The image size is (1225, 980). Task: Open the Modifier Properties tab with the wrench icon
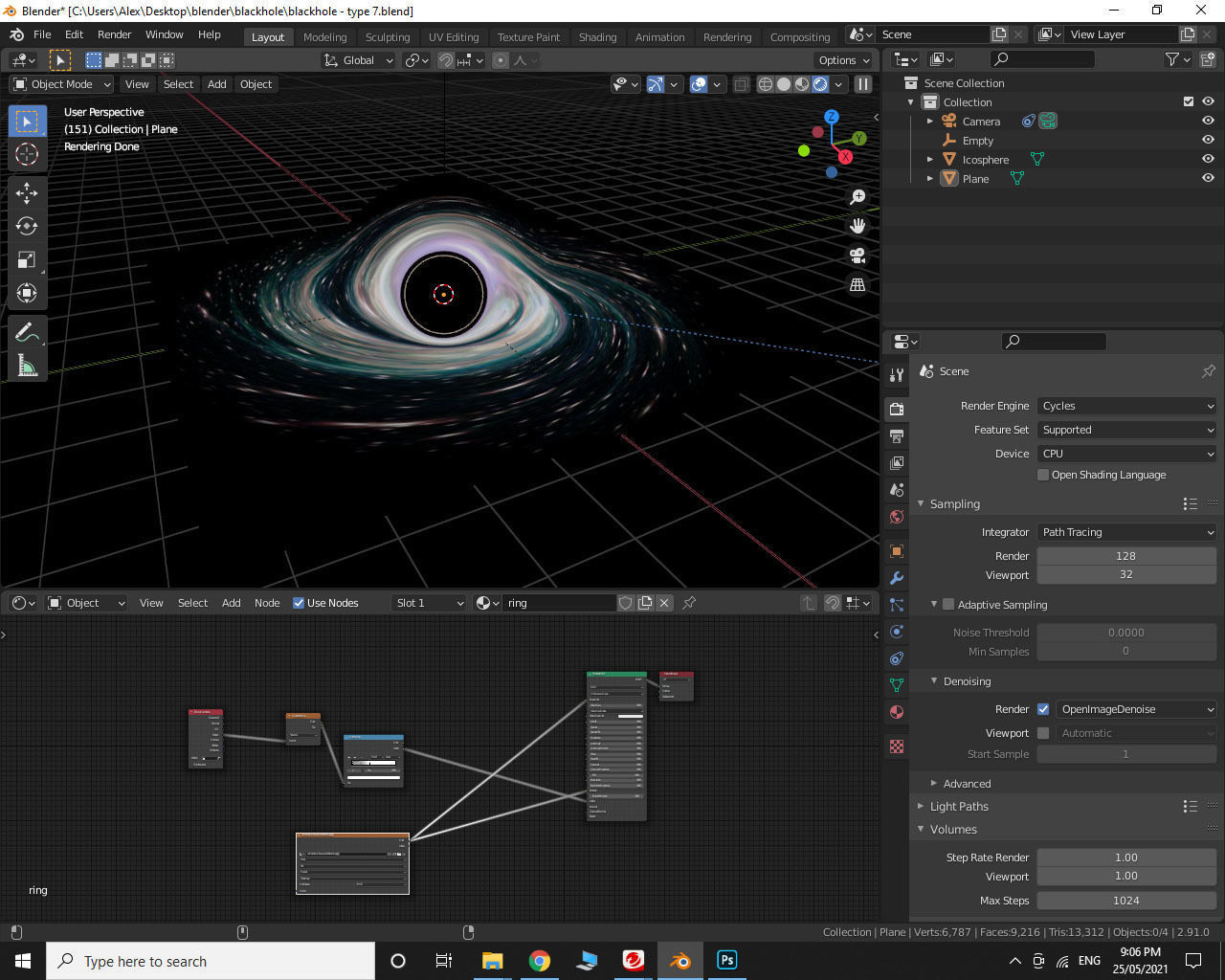[896, 577]
